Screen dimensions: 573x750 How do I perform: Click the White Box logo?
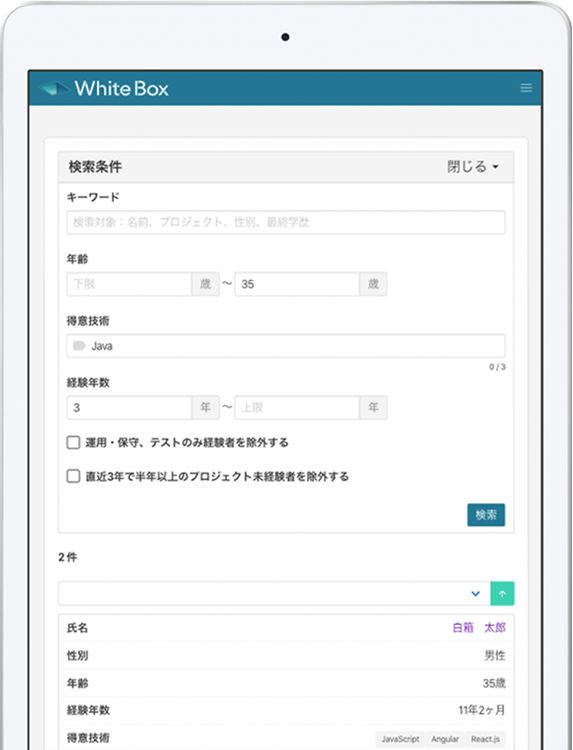(103, 88)
